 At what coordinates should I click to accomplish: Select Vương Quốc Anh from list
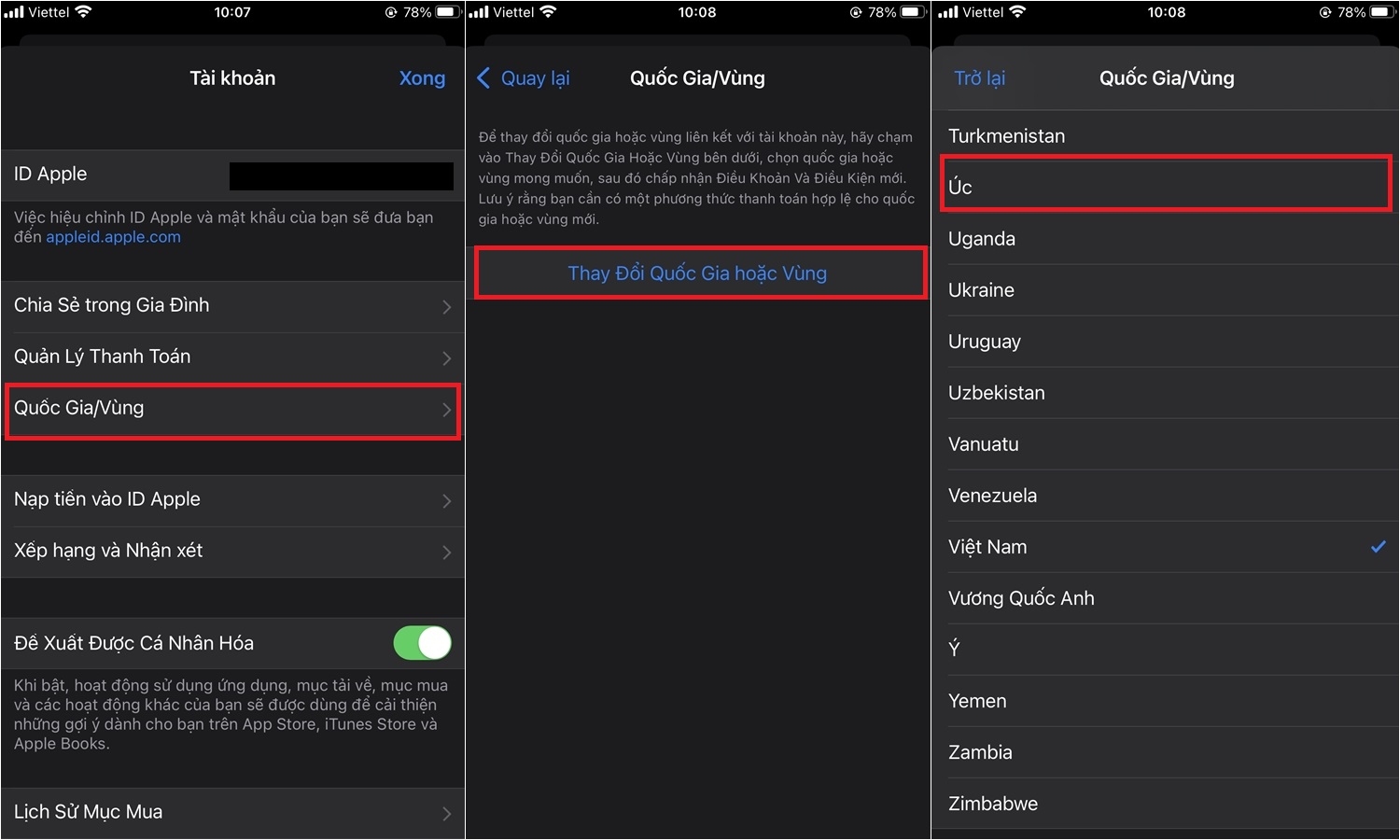1165,598
